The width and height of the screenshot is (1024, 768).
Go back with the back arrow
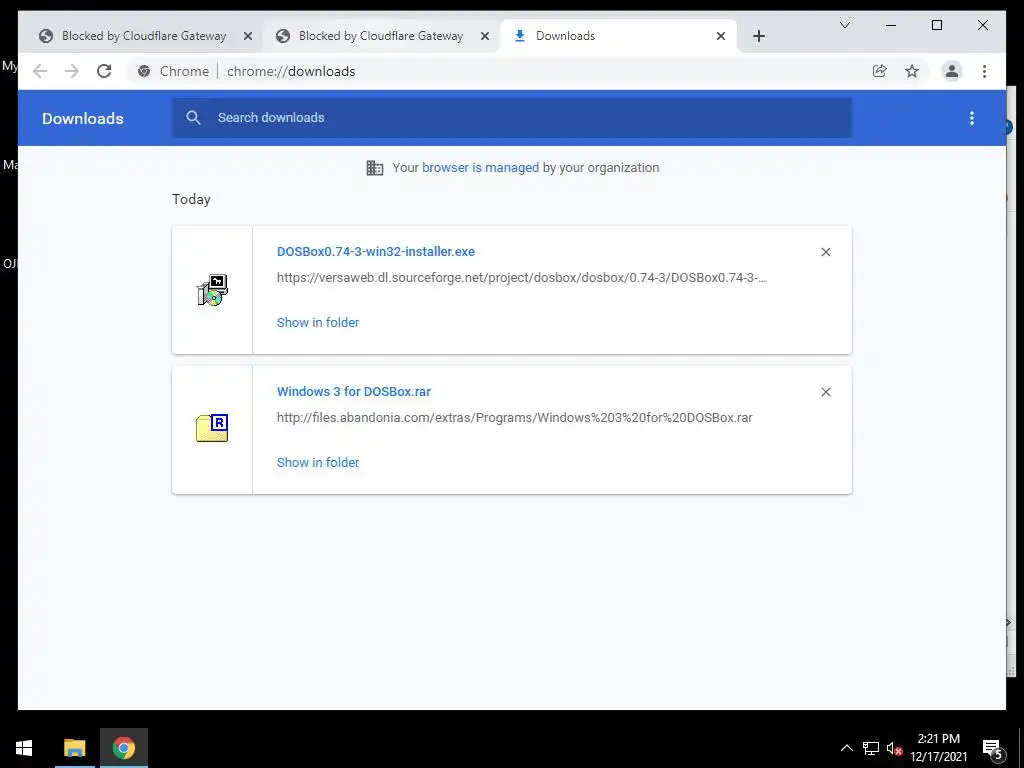pyautogui.click(x=40, y=71)
